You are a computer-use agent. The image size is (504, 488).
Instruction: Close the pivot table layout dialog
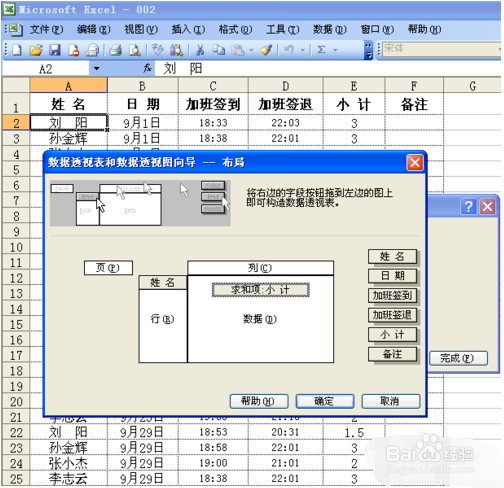point(415,163)
